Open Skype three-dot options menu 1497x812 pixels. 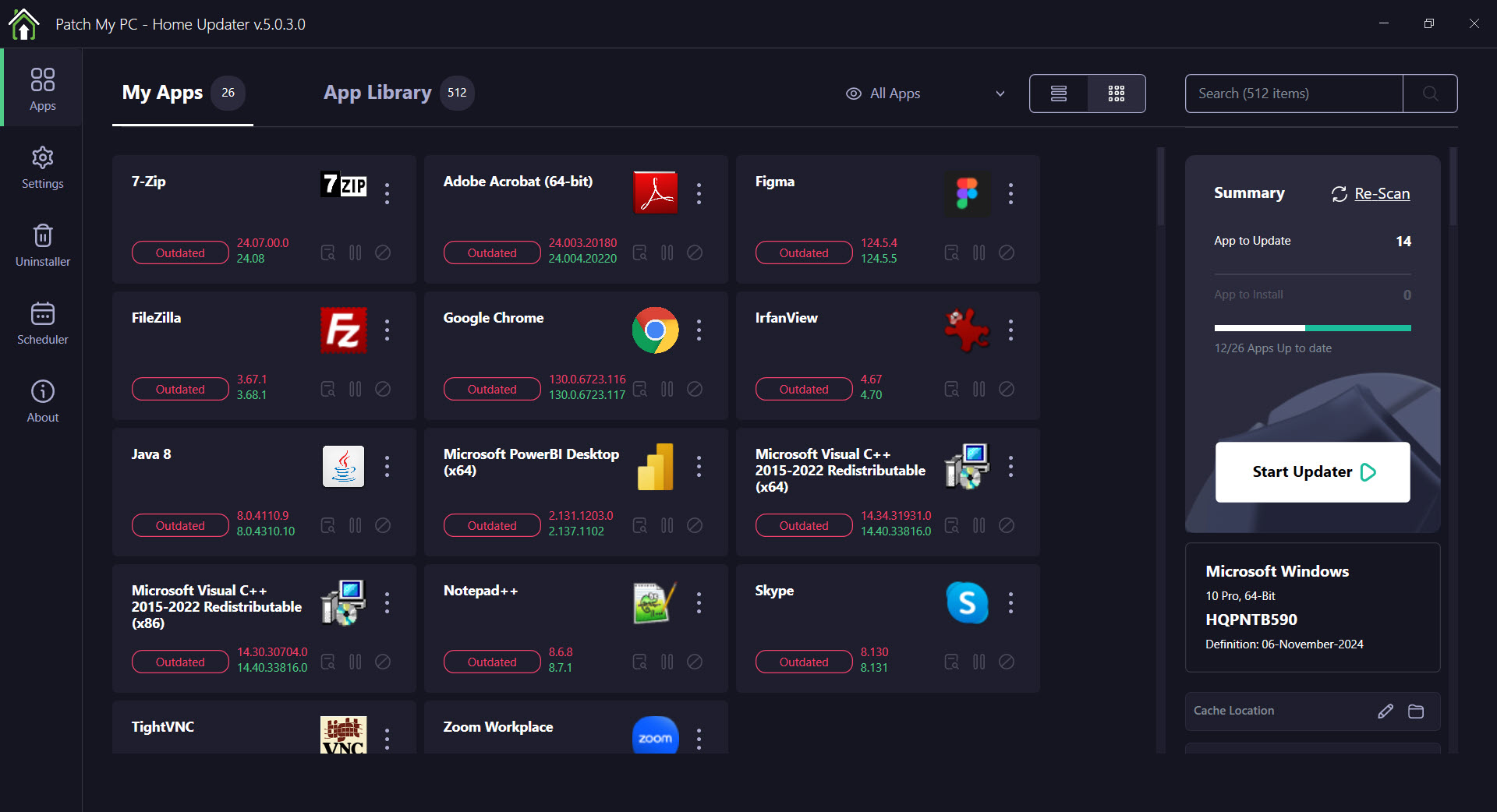tap(1010, 602)
